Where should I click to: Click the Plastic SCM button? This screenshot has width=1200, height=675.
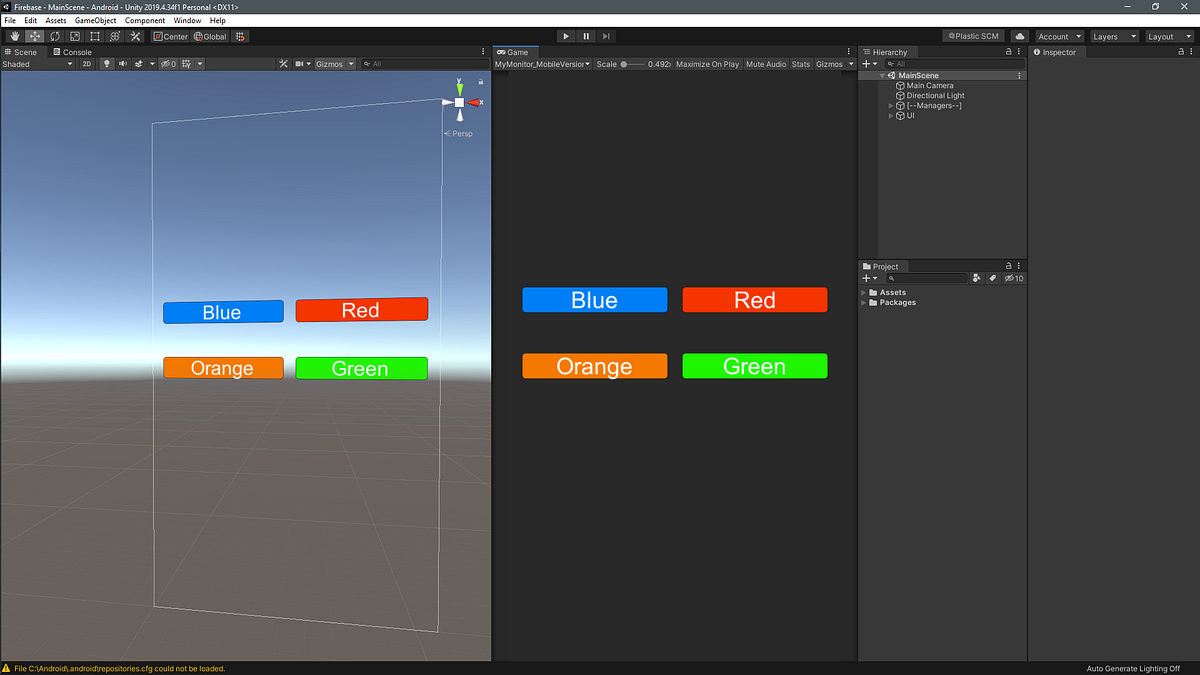[974, 36]
